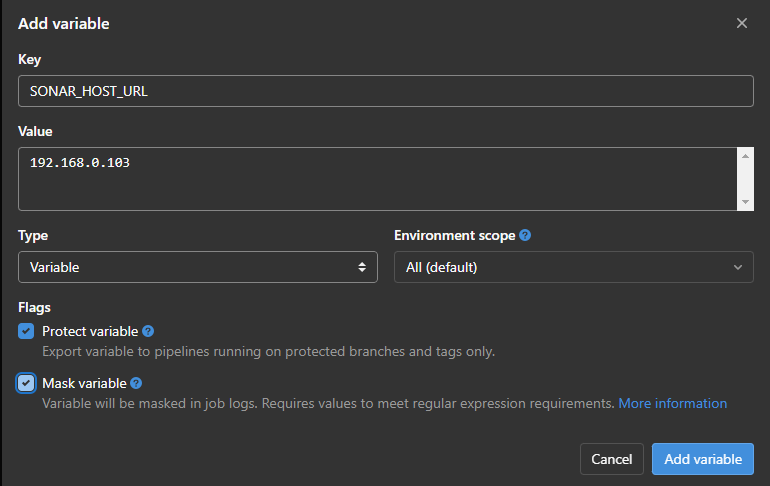Click the "Protect variable" label text
This screenshot has height=486, width=770.
[90, 331]
